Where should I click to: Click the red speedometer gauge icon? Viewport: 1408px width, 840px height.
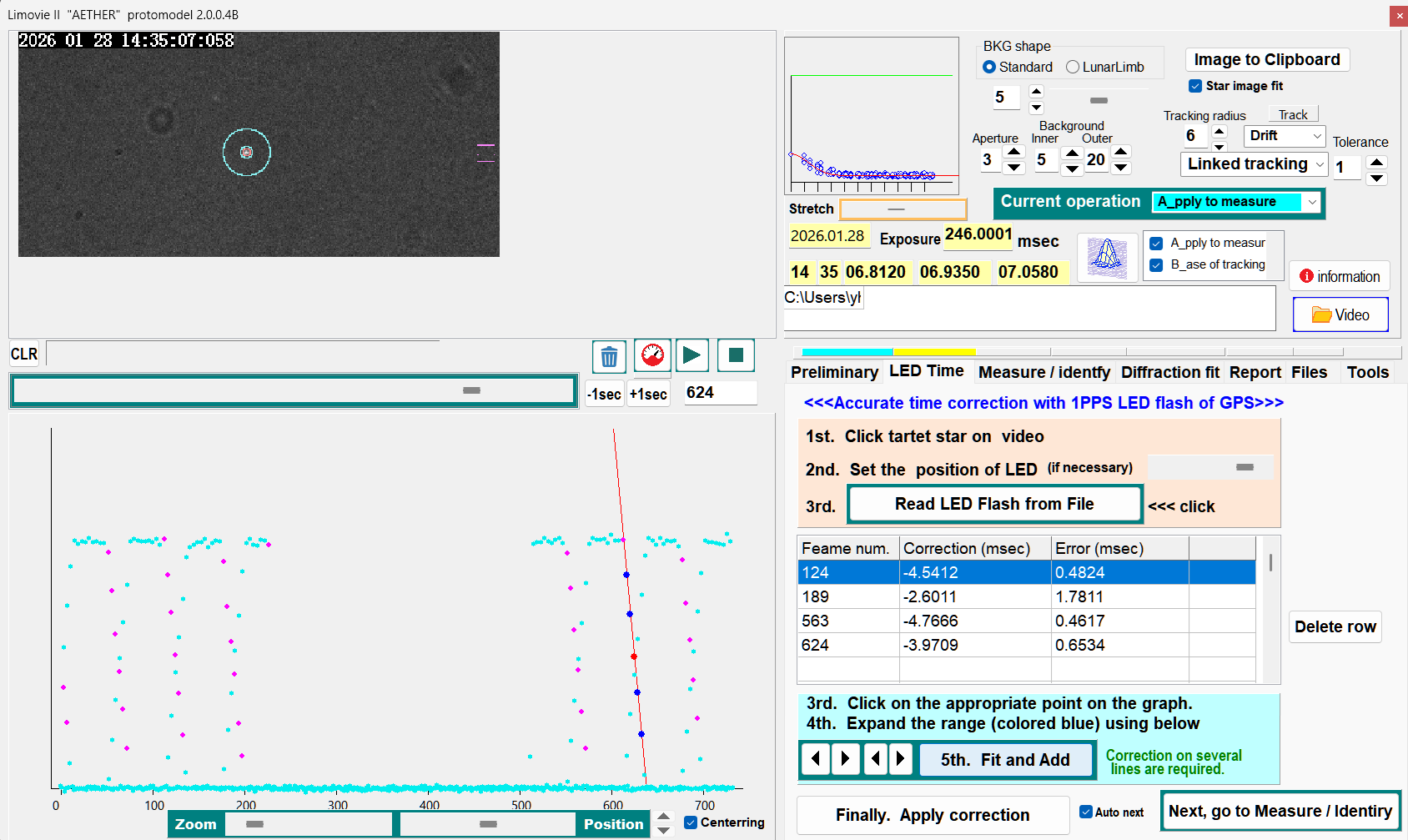pyautogui.click(x=652, y=355)
